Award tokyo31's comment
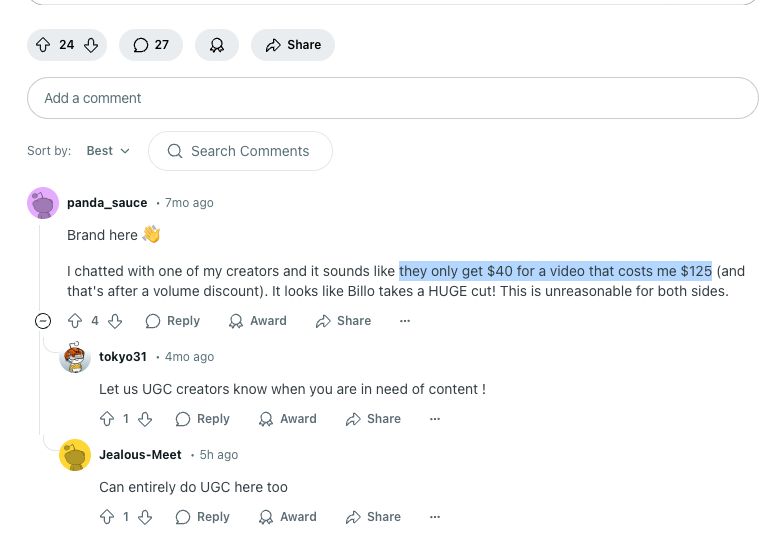The height and width of the screenshot is (539, 762). (288, 419)
